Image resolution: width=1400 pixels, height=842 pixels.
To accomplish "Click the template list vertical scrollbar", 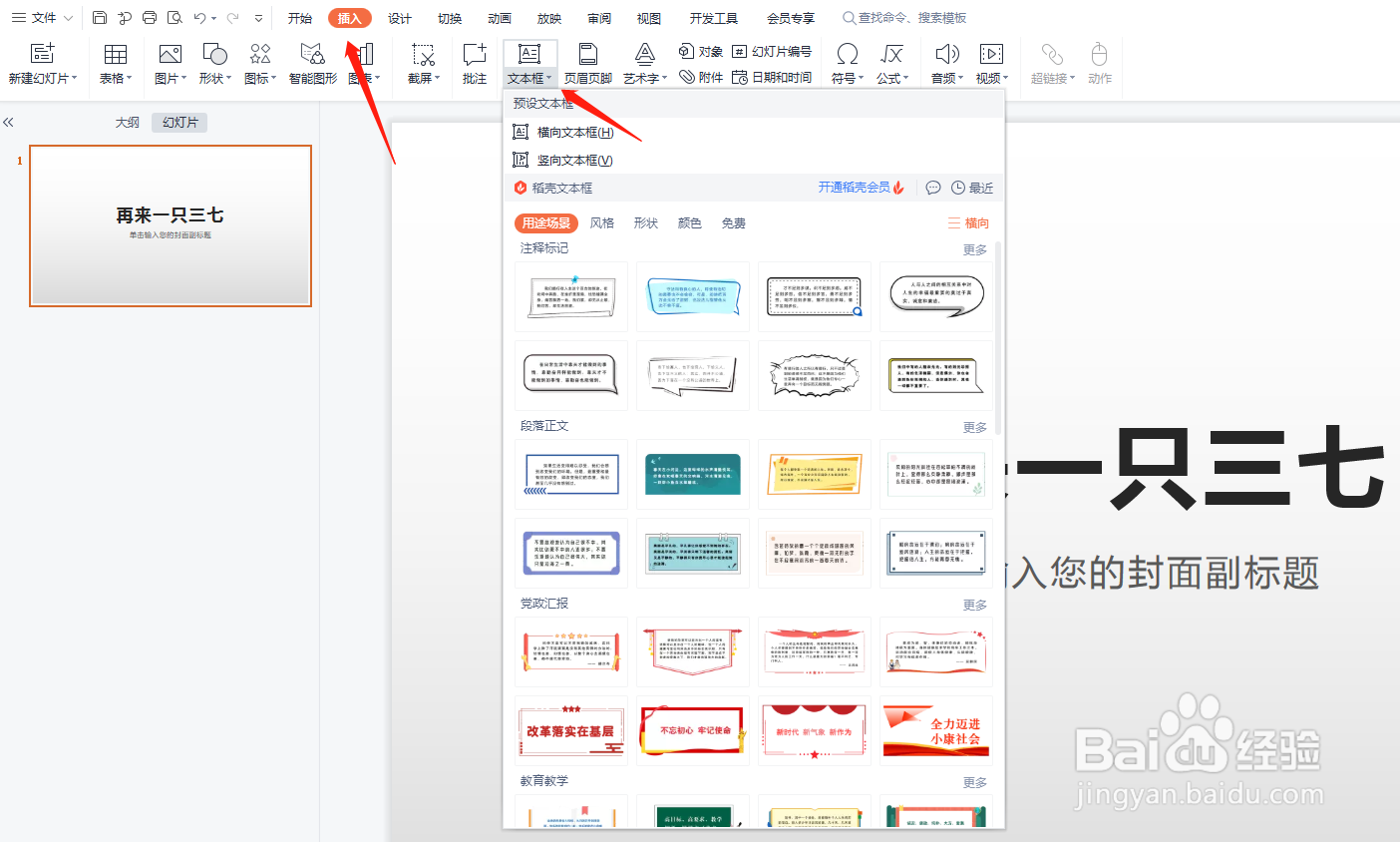I will [998, 339].
